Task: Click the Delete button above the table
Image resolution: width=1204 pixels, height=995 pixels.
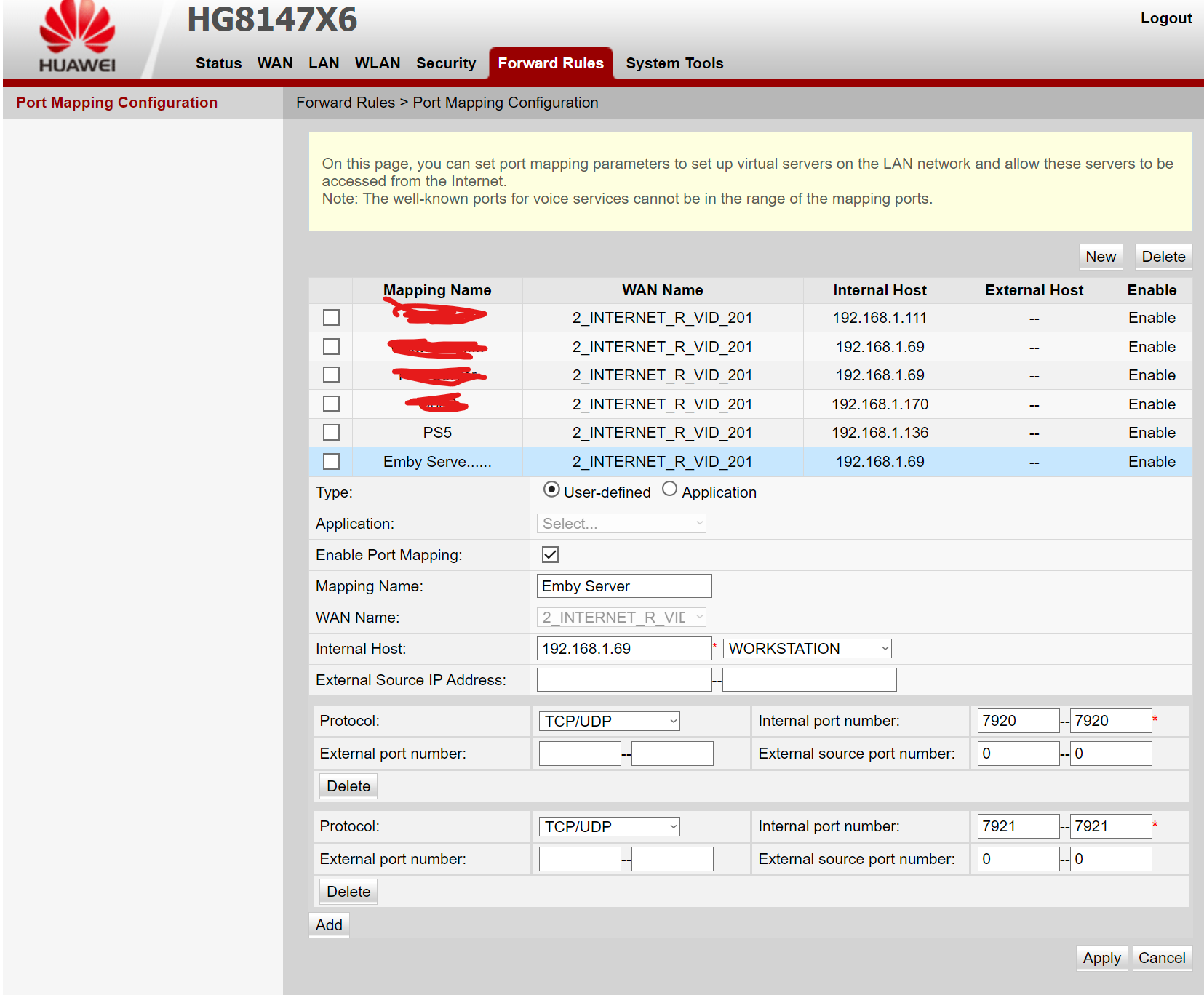Action: [1163, 257]
